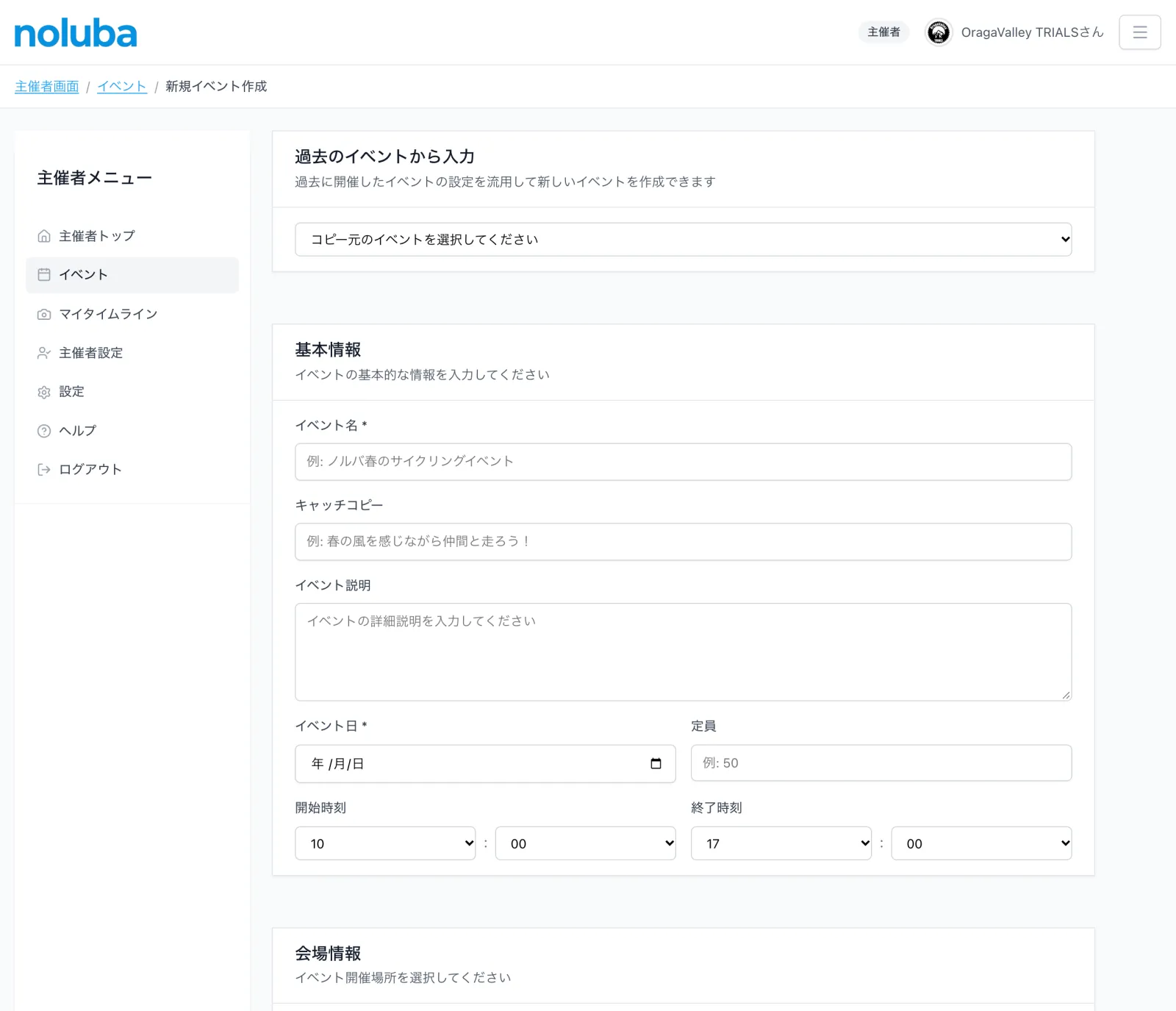
Task: Click the 過去のイベントから入力 heading
Action: 384,157
